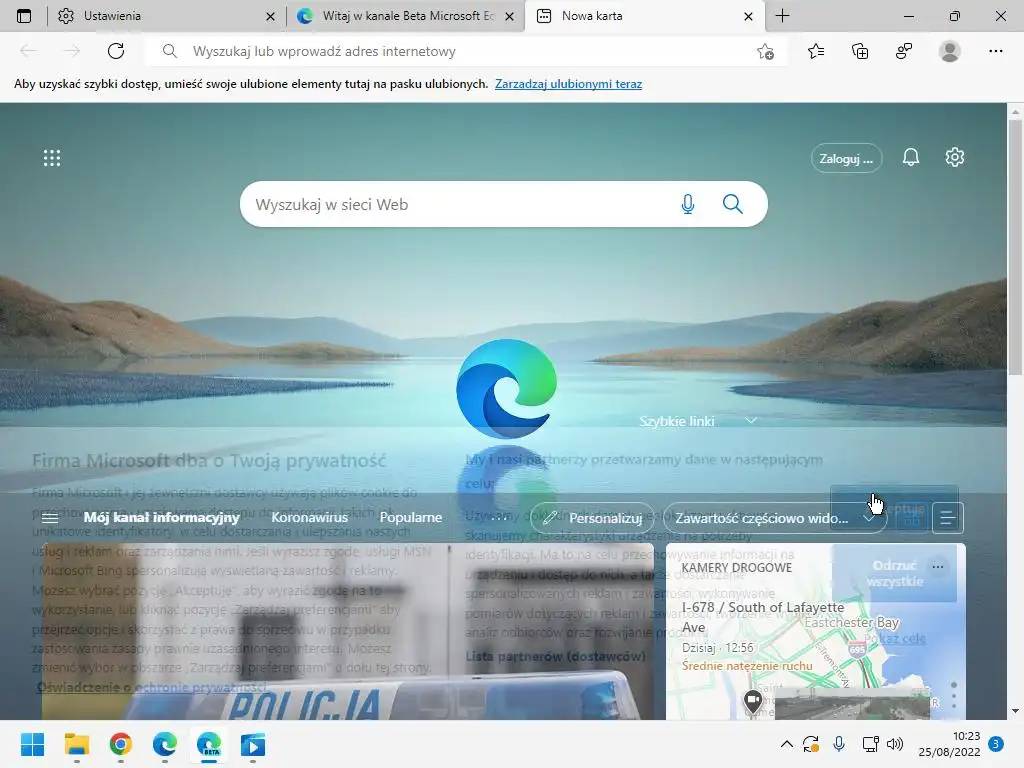Open the Koronawirus feed tab
The image size is (1024, 768).
point(310,518)
